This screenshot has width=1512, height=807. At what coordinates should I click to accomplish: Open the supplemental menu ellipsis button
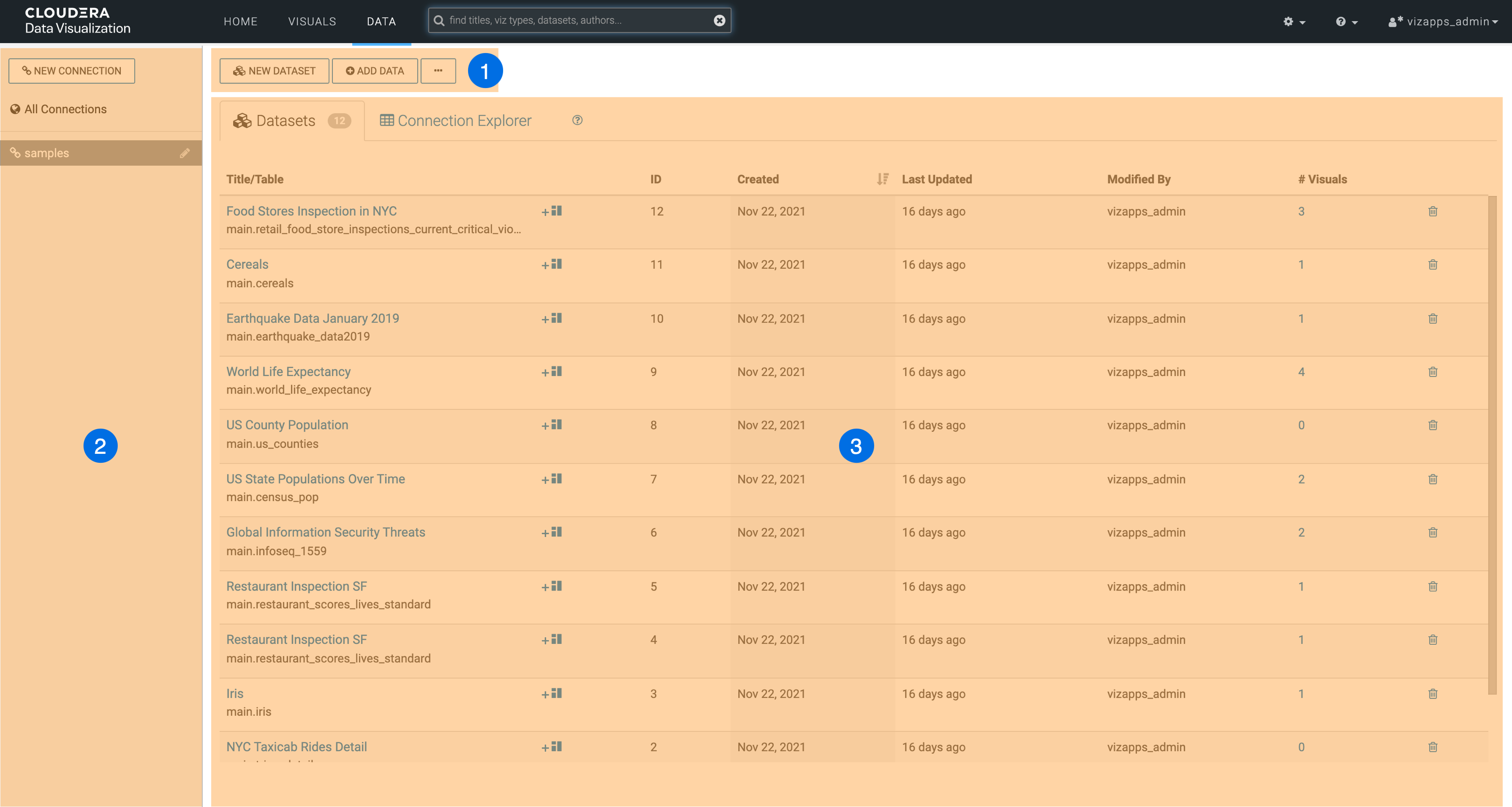pos(438,71)
